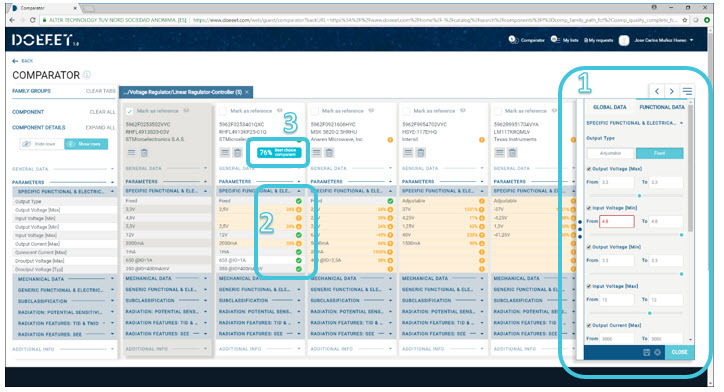Viewport: 724px width, 392px height.
Task: Open options menu icon for RHFL4913KP25-01Q card
Action: click(225, 153)
